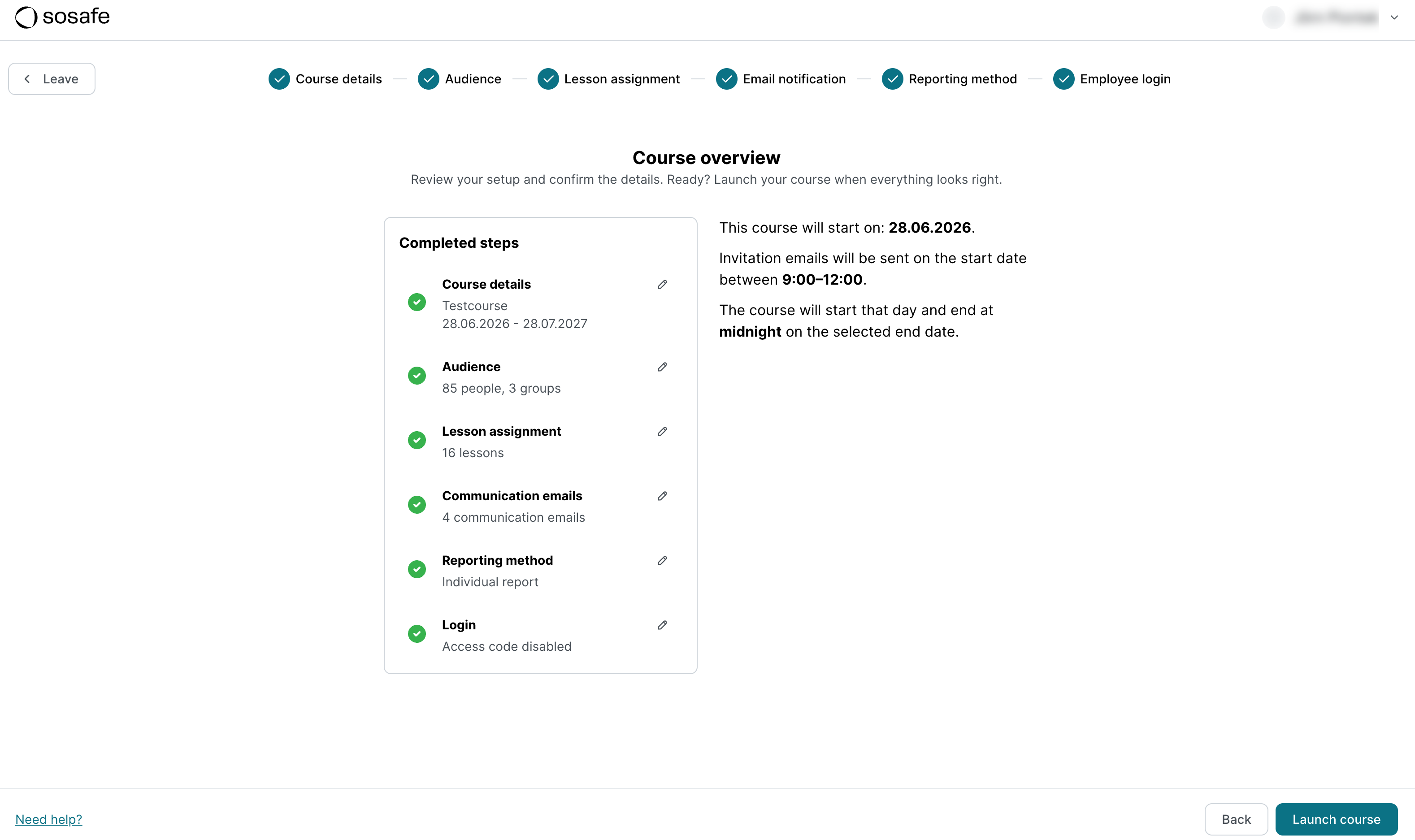Click the user avatar in header
This screenshot has height=840, width=1415.
coord(1273,17)
